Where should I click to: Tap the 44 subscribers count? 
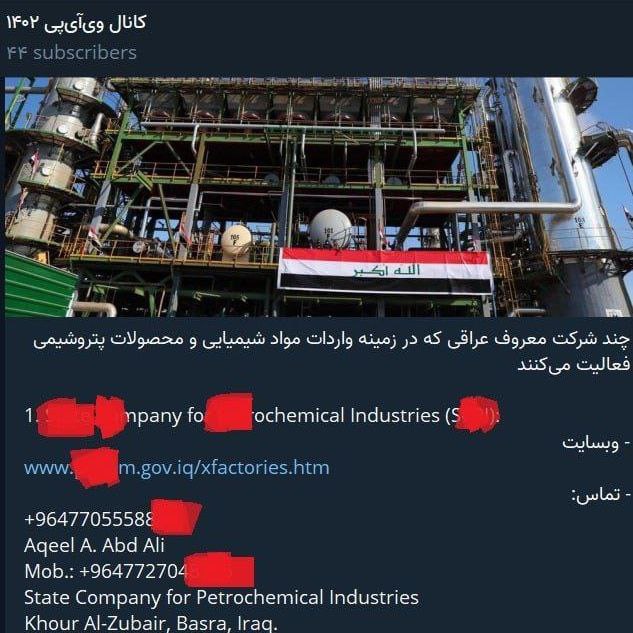72,53
